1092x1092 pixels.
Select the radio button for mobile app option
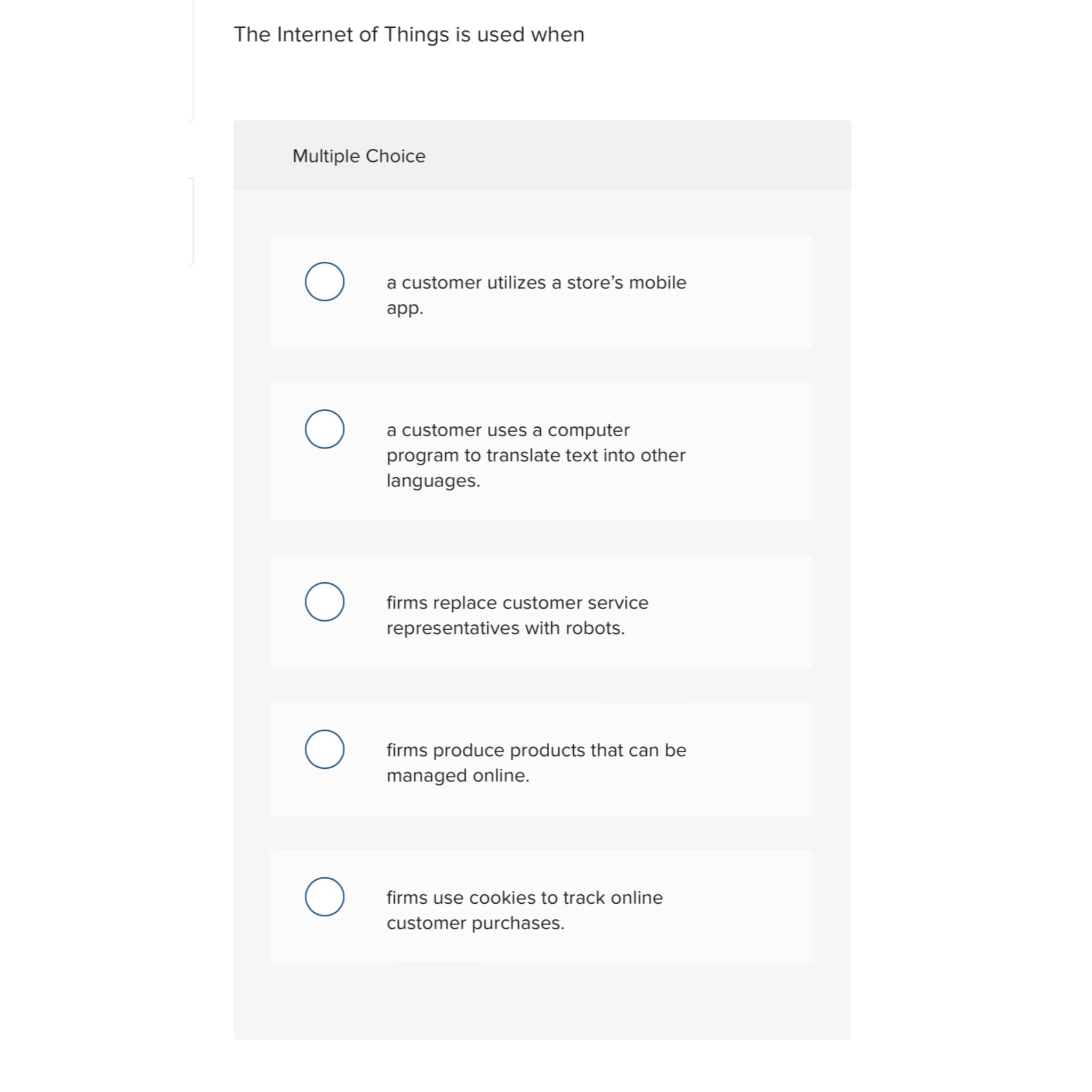(324, 283)
